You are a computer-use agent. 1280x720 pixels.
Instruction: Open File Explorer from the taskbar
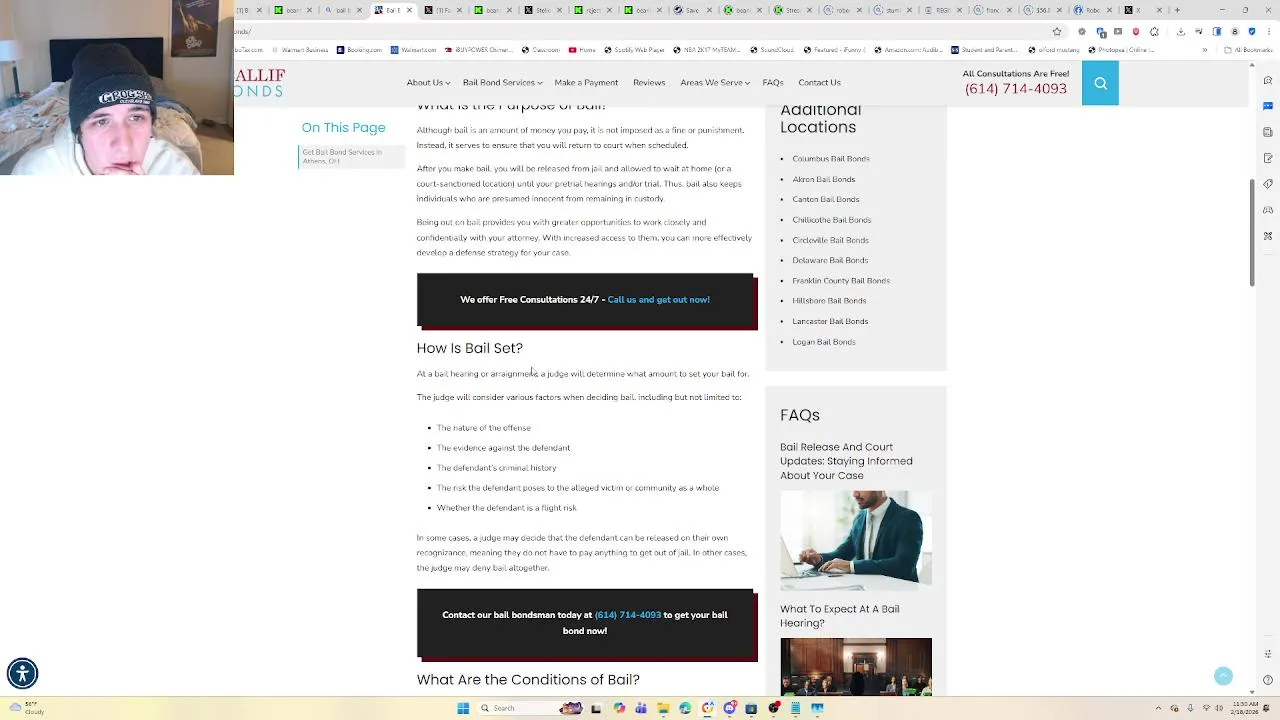(663, 708)
